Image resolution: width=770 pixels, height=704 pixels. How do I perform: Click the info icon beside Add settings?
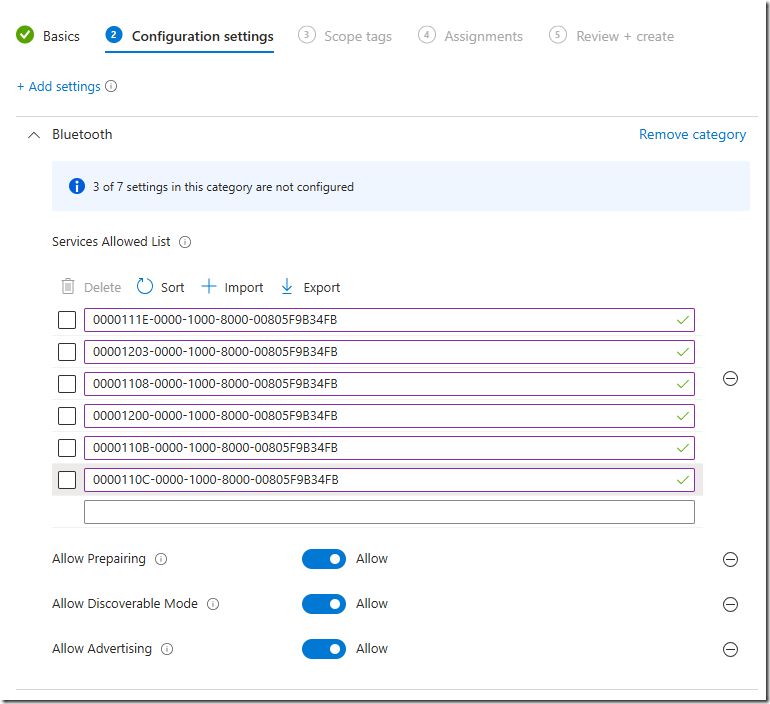point(111,86)
